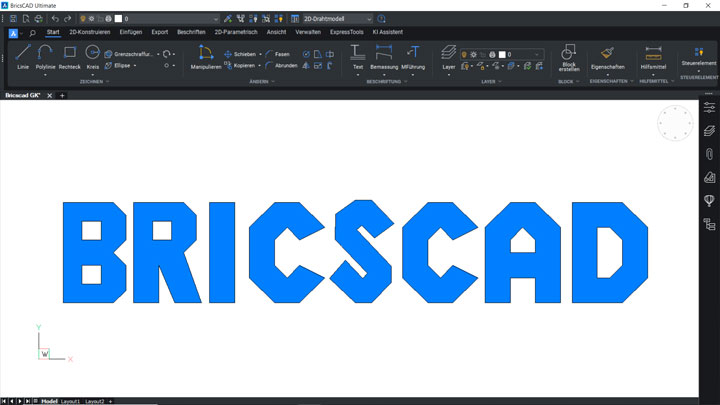
Task: Open the Verwalten ribbon tab
Action: (308, 32)
